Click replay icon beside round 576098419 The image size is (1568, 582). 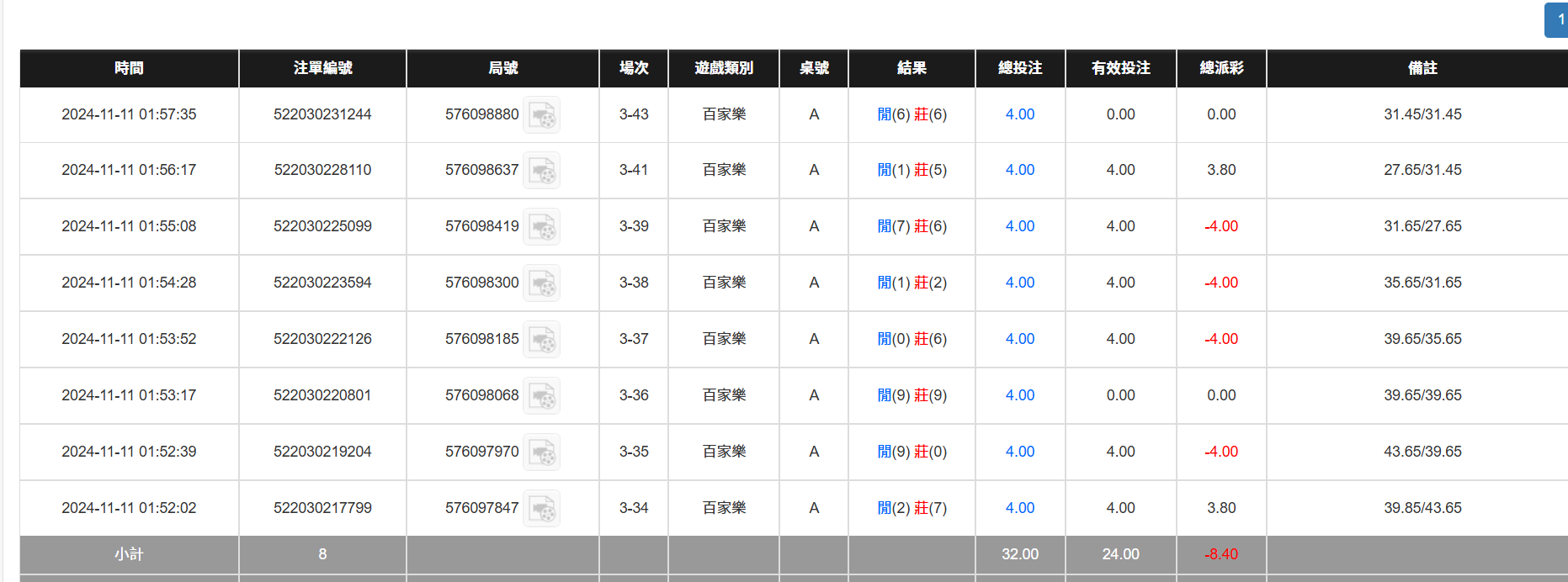click(x=541, y=227)
